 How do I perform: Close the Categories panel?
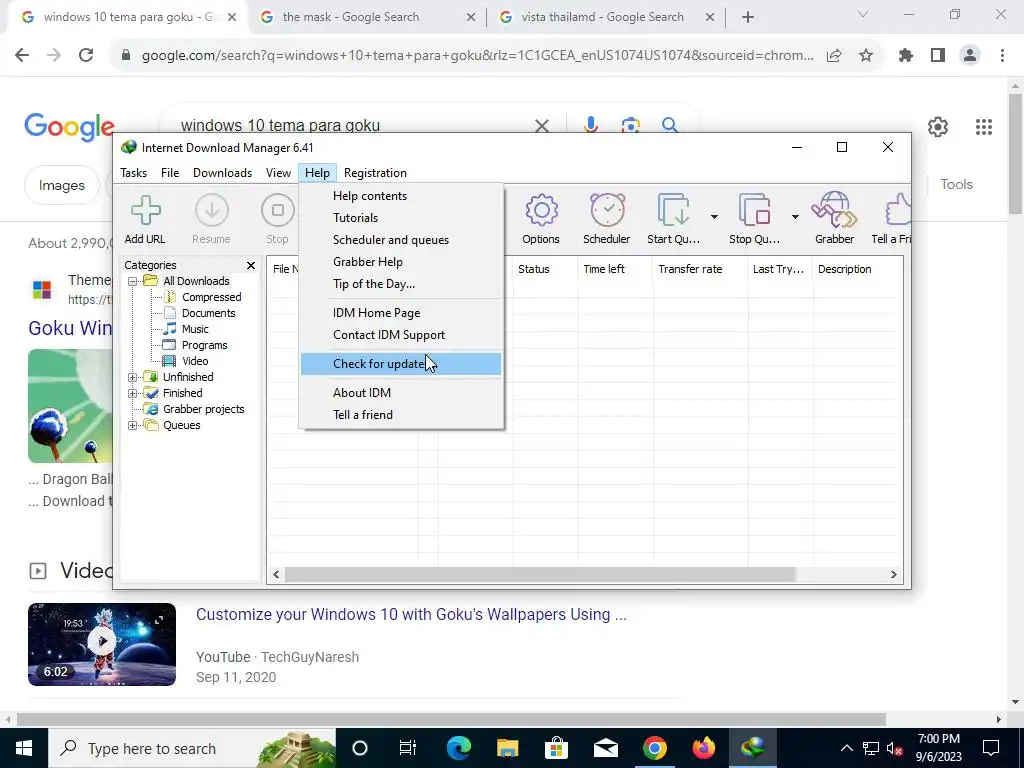click(251, 265)
